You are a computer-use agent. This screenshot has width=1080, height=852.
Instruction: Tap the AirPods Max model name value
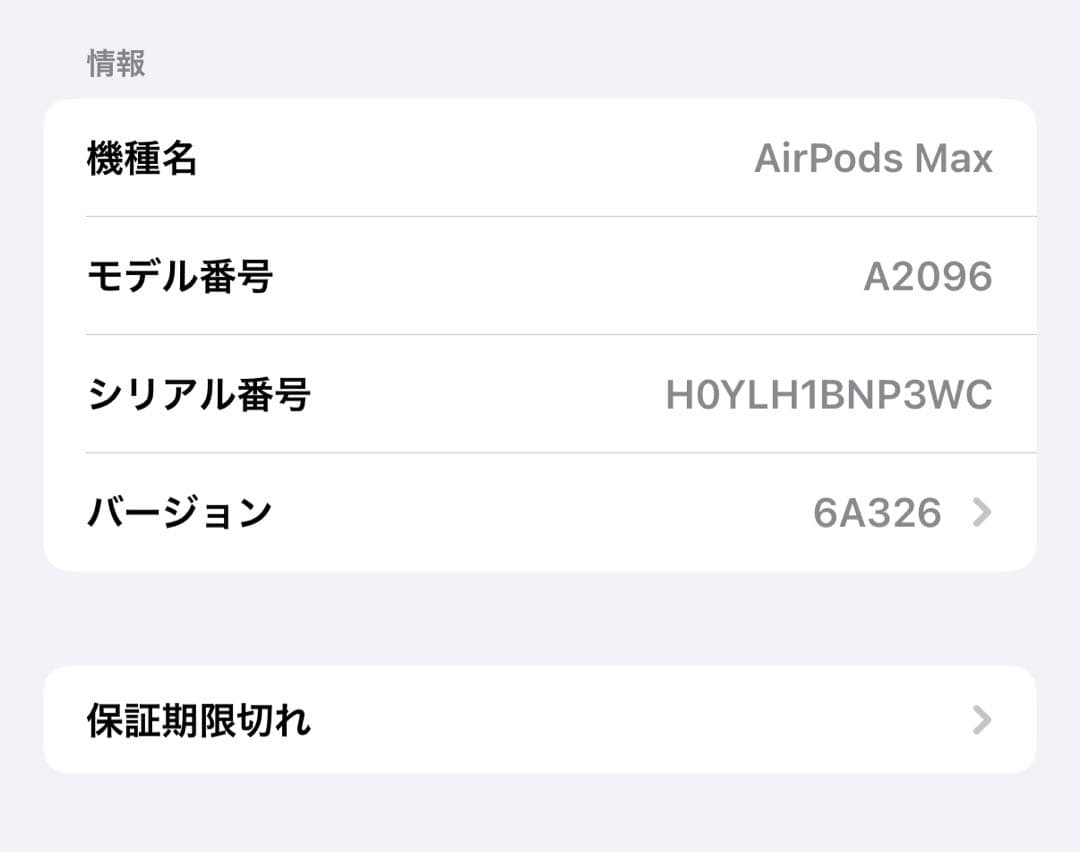pos(875,158)
